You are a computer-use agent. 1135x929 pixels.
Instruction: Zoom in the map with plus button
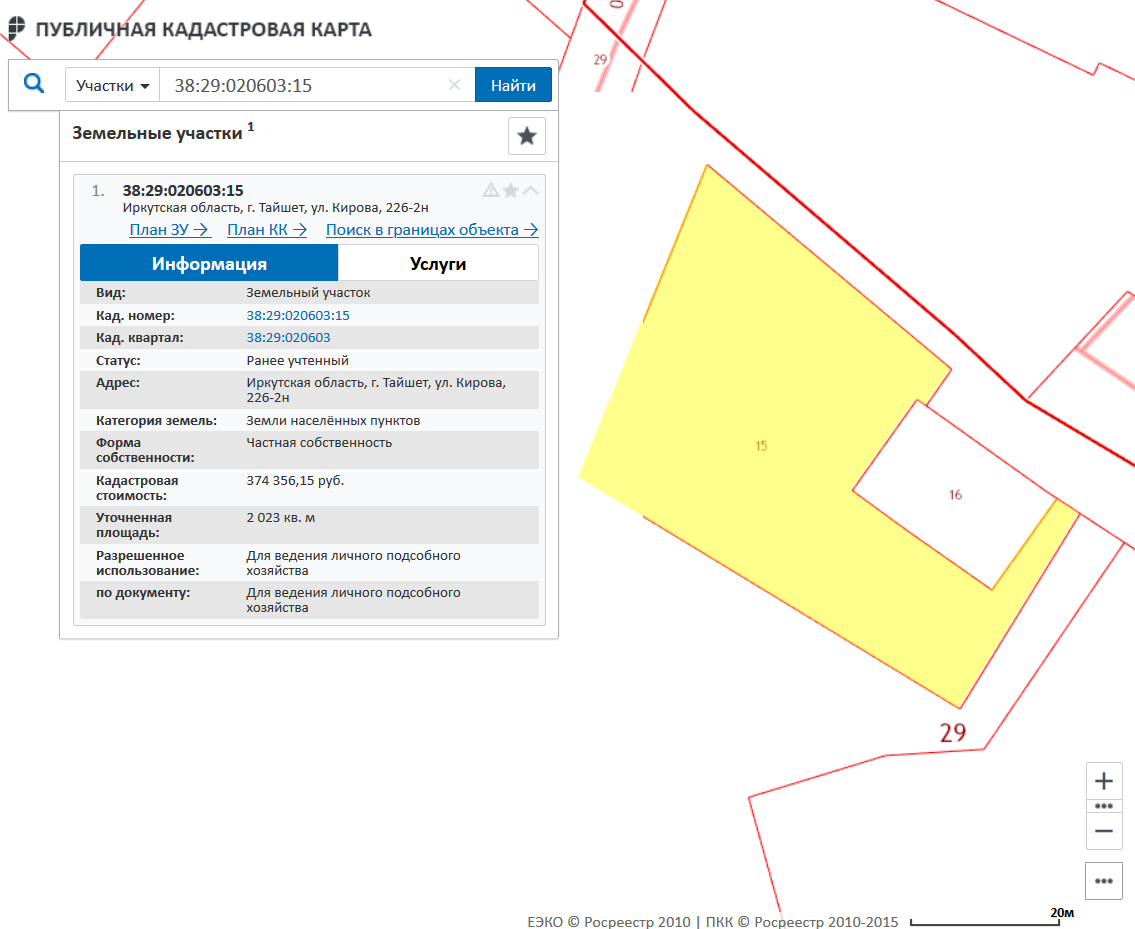click(1104, 781)
